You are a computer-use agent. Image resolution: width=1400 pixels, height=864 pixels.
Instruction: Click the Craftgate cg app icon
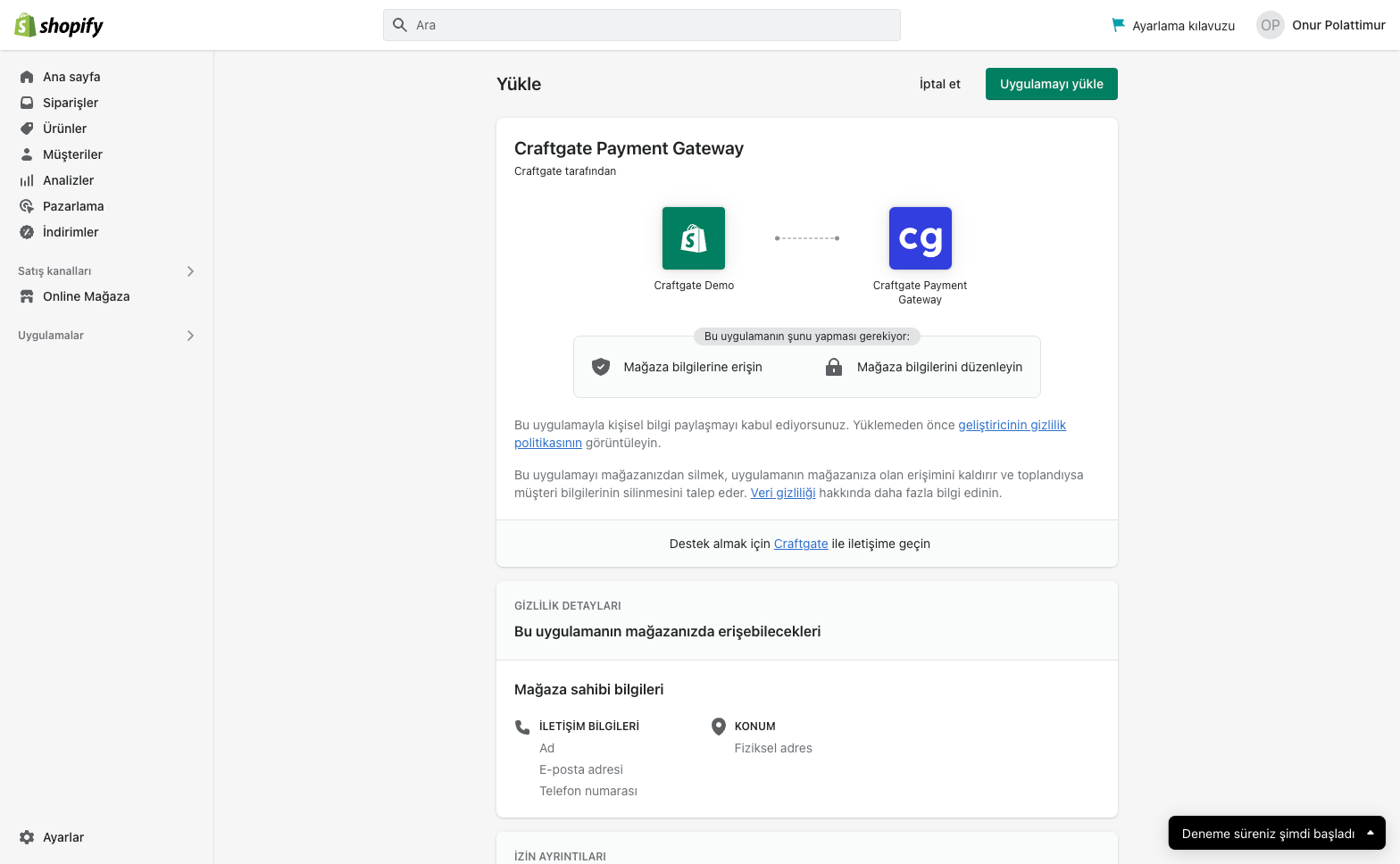coord(921,238)
